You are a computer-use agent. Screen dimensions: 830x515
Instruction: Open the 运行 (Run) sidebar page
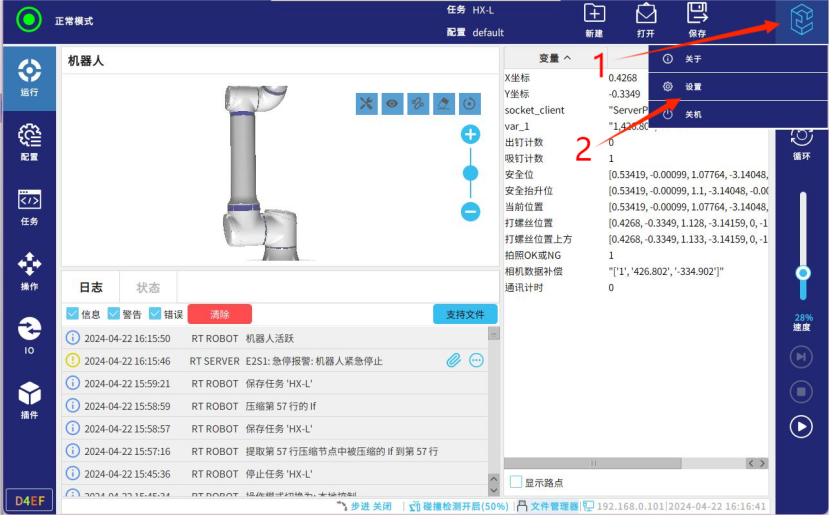tap(29, 76)
